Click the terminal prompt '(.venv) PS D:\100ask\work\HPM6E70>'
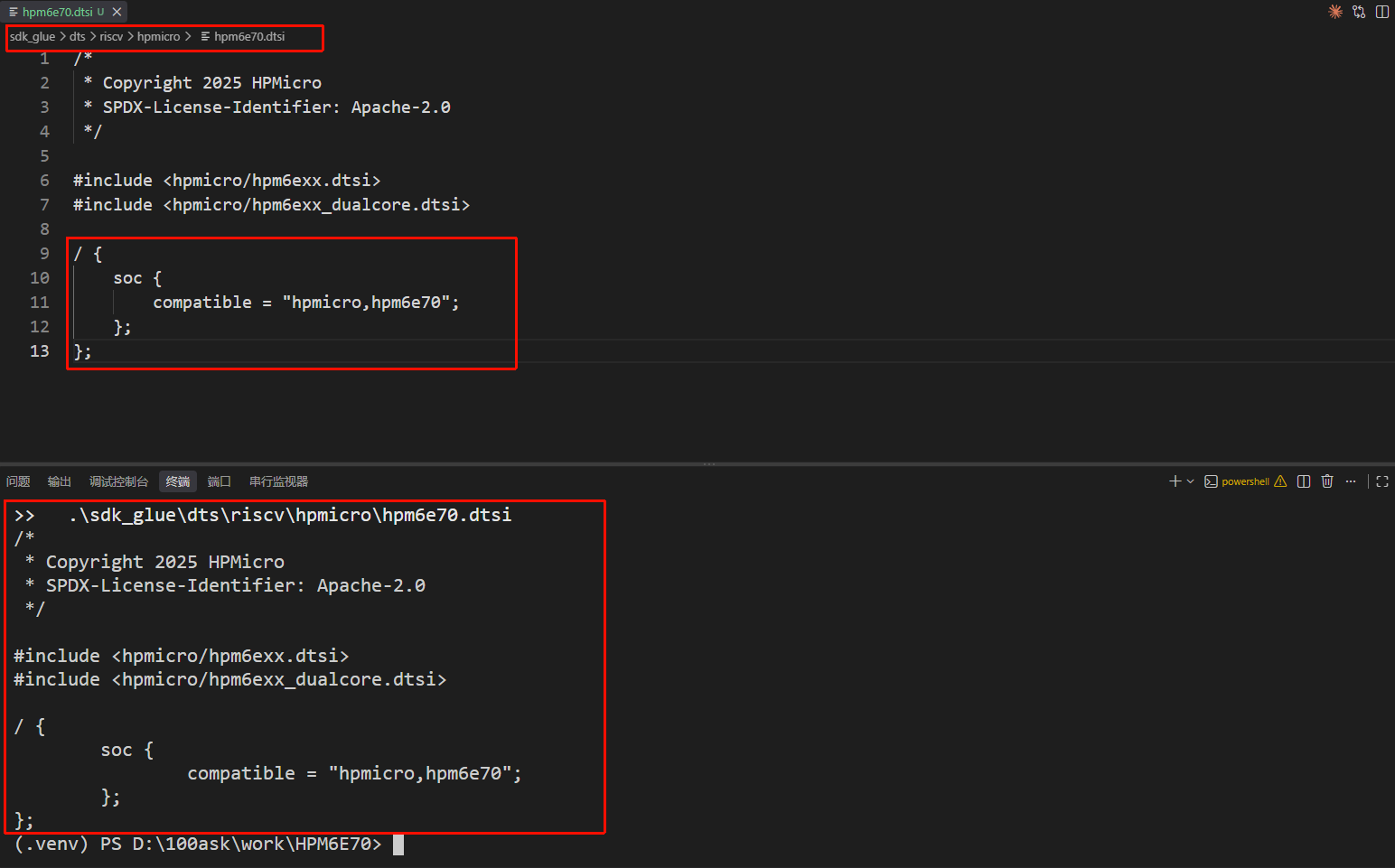Screen dimensions: 1395x868 tap(198, 844)
